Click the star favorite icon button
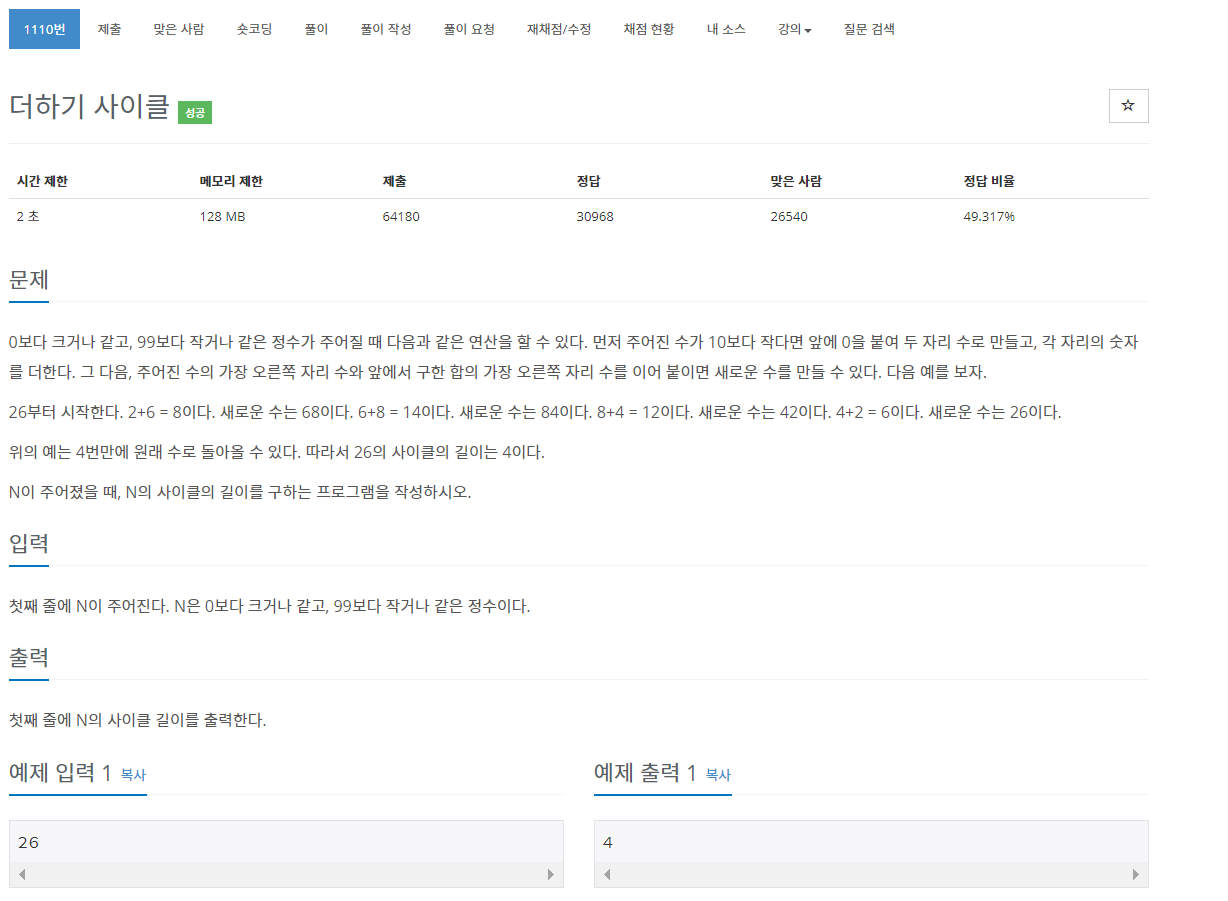 [1128, 106]
